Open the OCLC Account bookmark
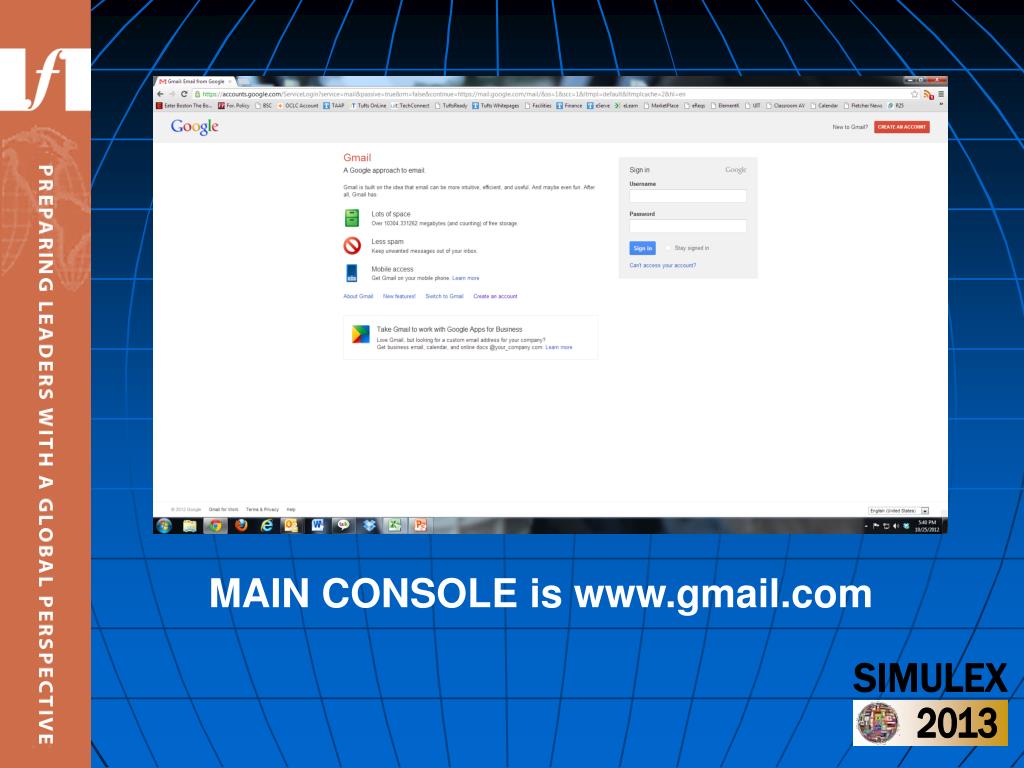Screen dimensions: 1024x768 point(298,105)
